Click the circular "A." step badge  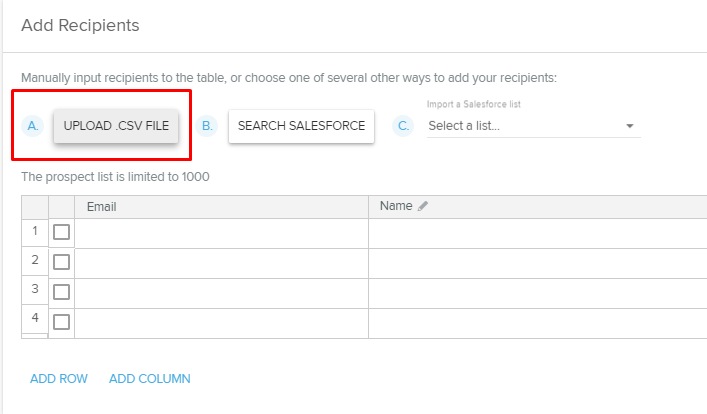[33, 126]
